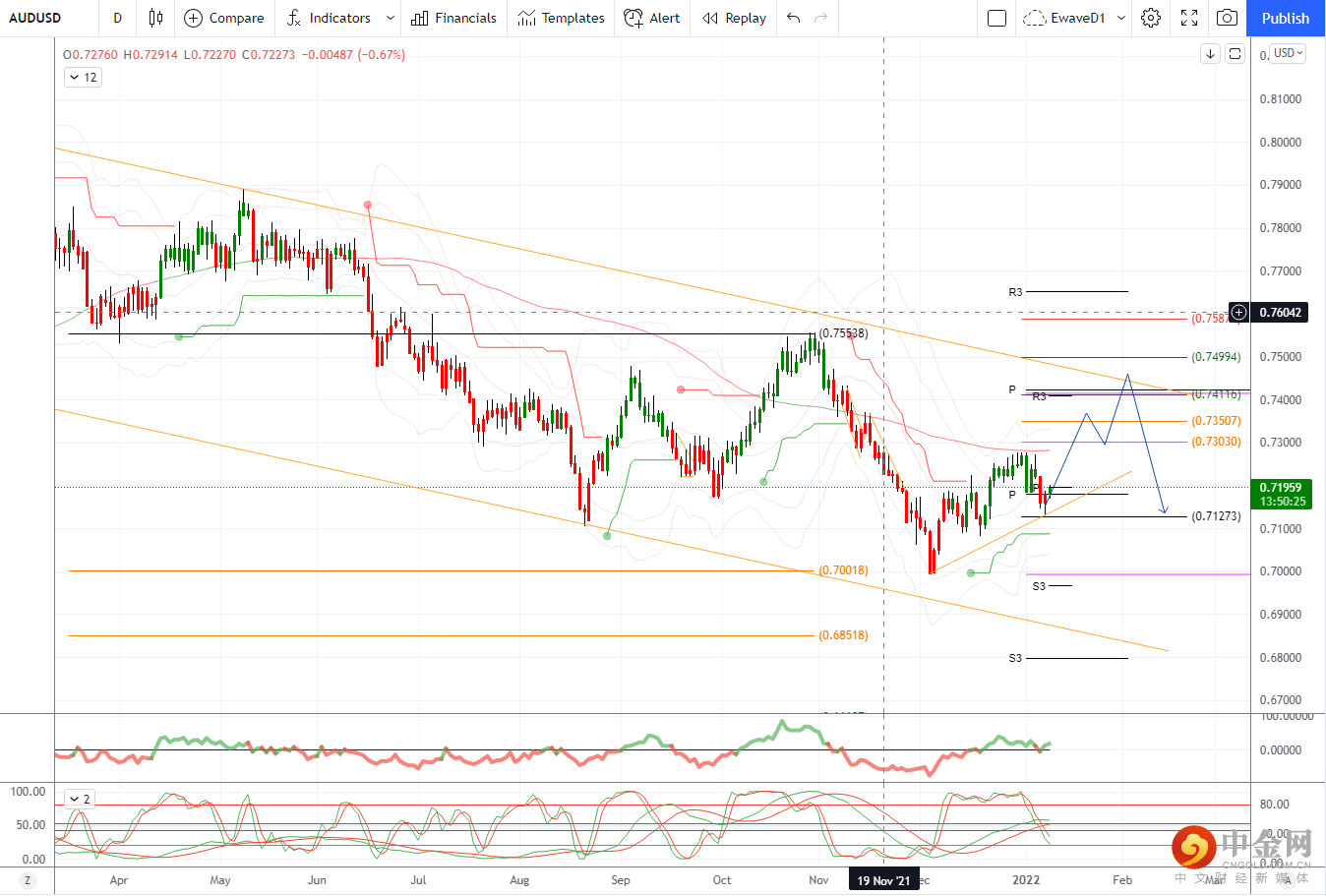Click 0.81000 on the price scale
The width and height of the screenshot is (1326, 896).
pyautogui.click(x=1281, y=99)
